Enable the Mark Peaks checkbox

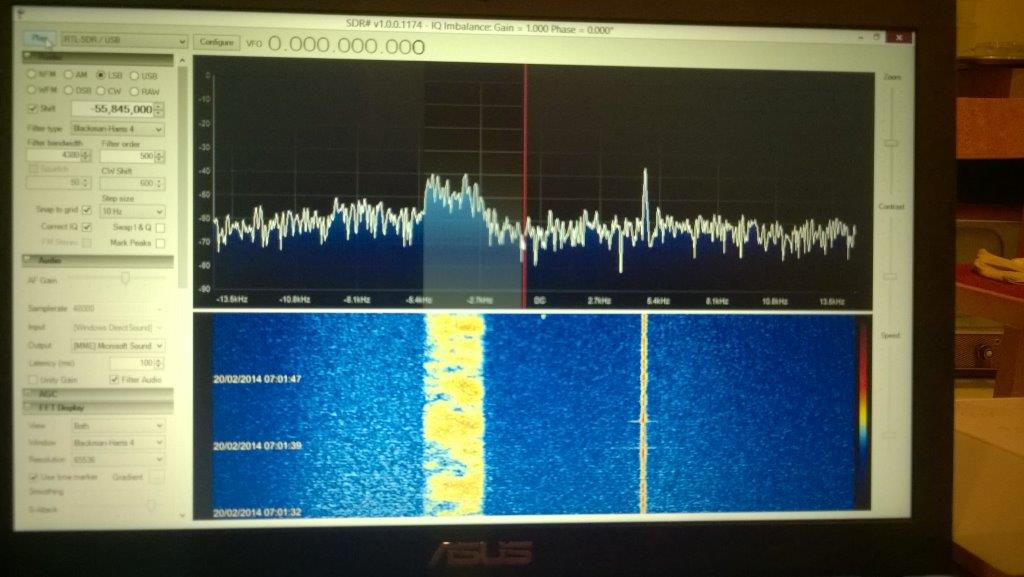click(x=160, y=243)
